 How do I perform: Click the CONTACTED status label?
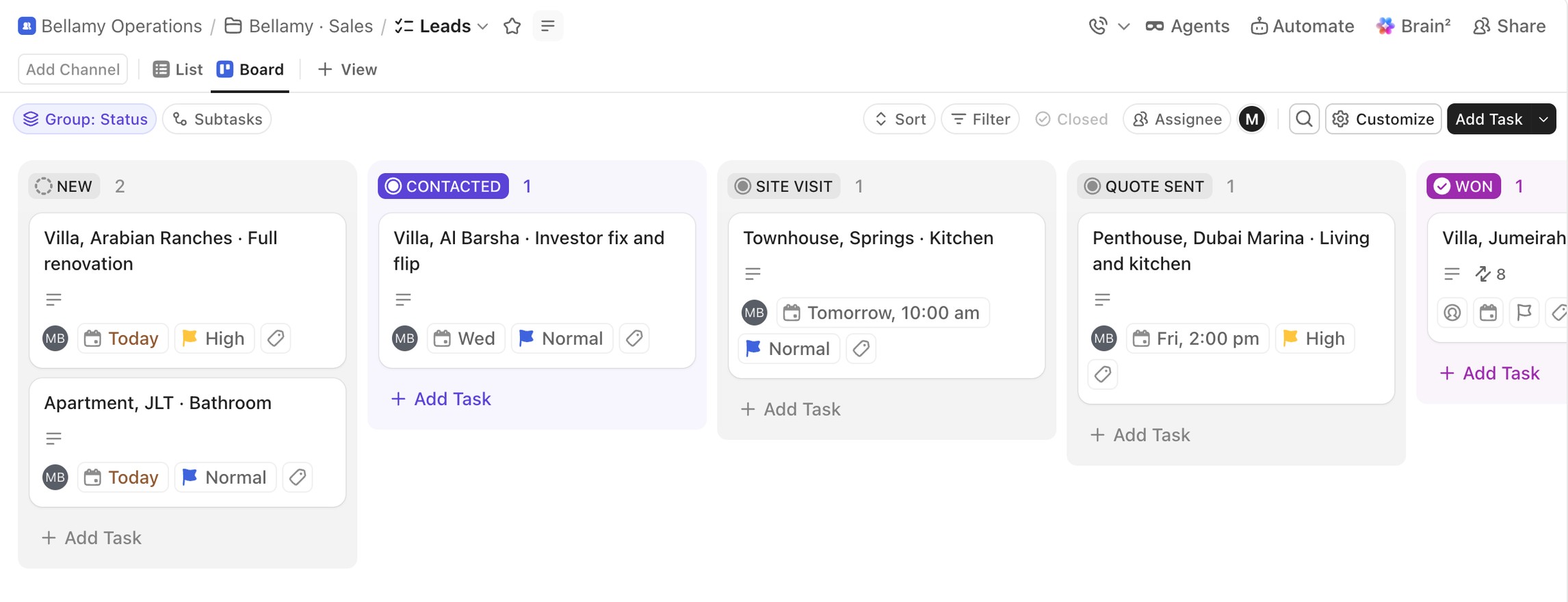click(x=443, y=186)
